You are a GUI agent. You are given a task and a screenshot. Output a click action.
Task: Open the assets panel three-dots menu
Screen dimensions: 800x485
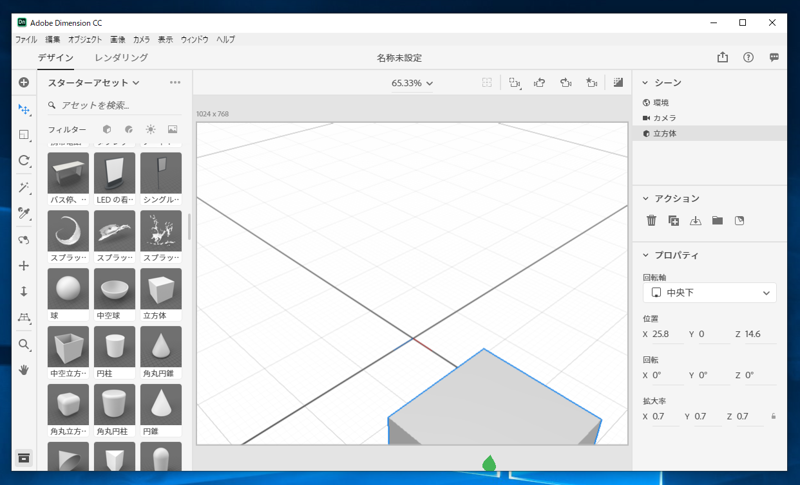point(175,82)
